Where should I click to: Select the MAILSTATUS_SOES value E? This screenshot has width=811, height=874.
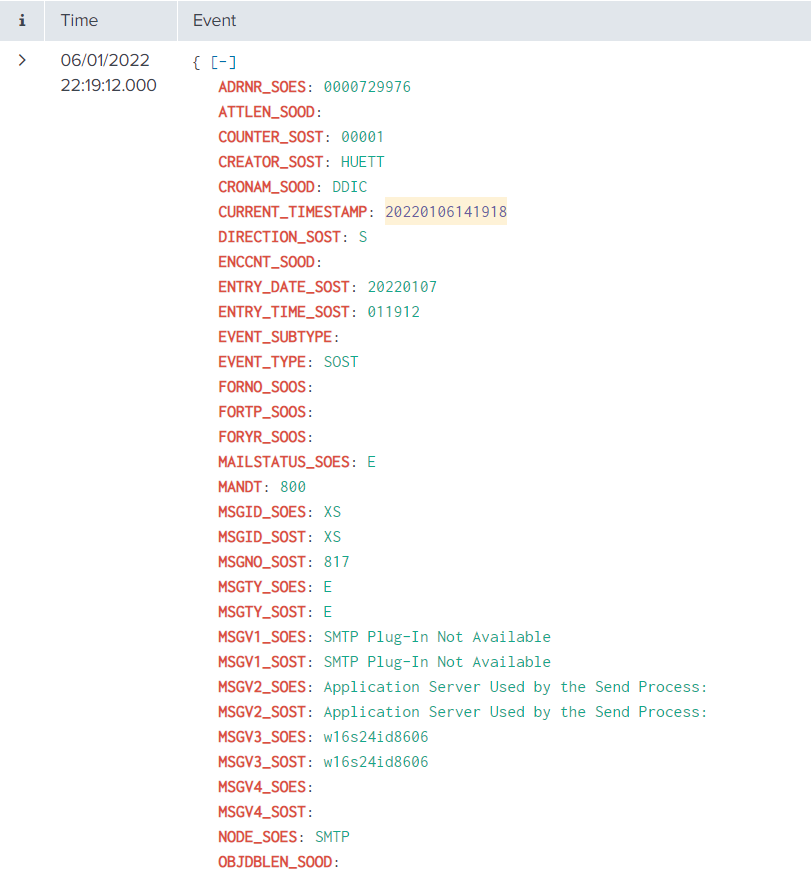pos(372,461)
